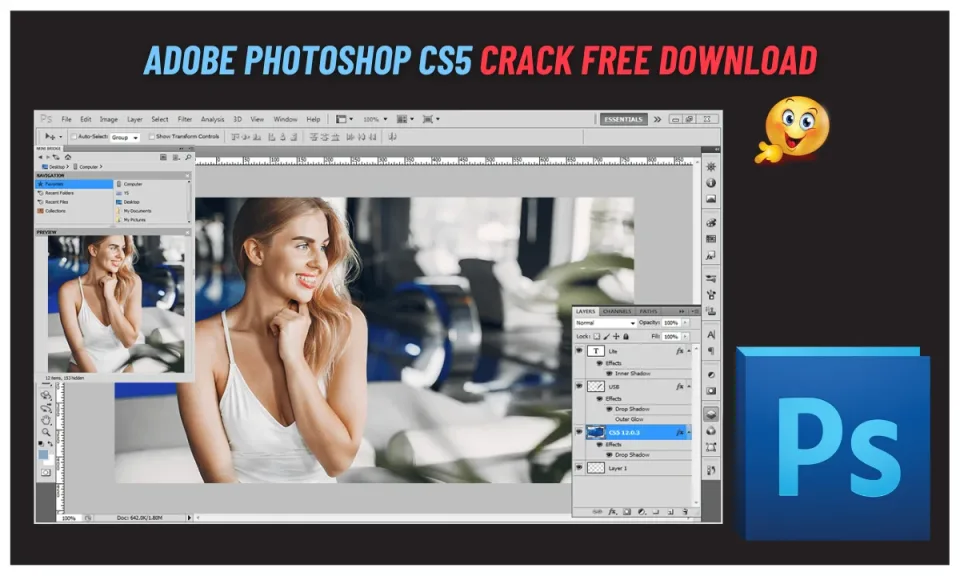Click Mini Bridge preview thumbnail

116,304
